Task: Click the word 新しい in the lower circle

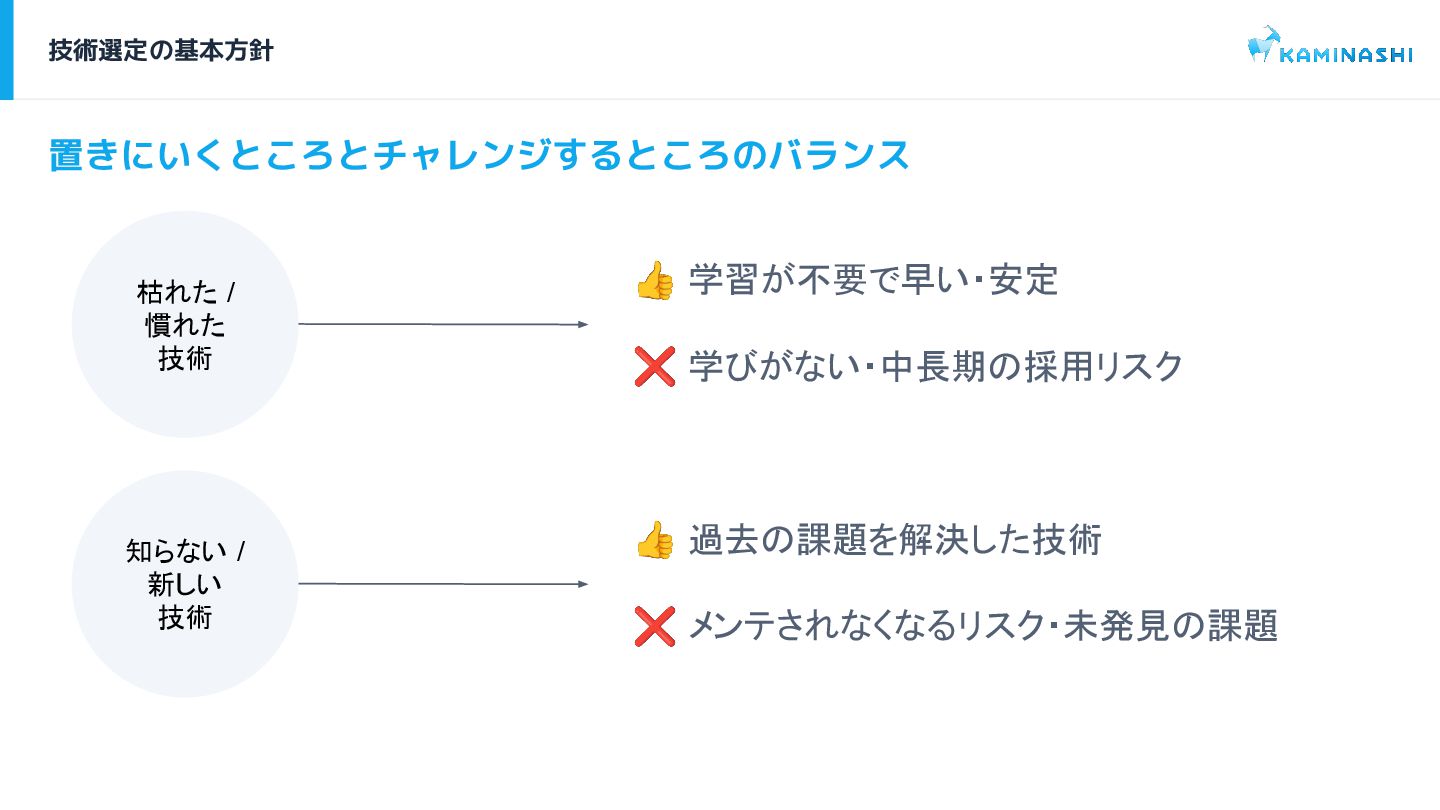Action: pos(185,584)
